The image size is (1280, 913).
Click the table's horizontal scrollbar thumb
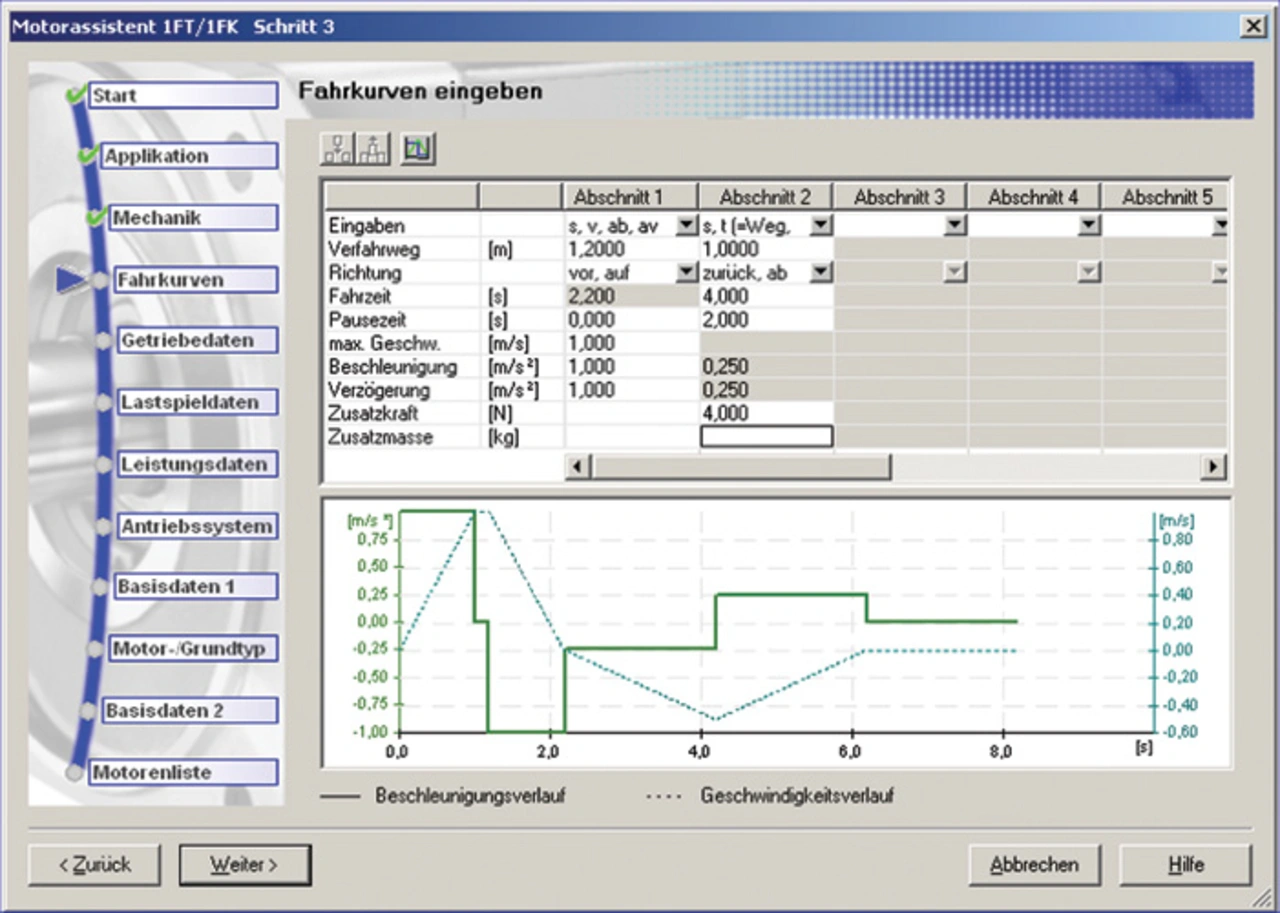pyautogui.click(x=741, y=466)
